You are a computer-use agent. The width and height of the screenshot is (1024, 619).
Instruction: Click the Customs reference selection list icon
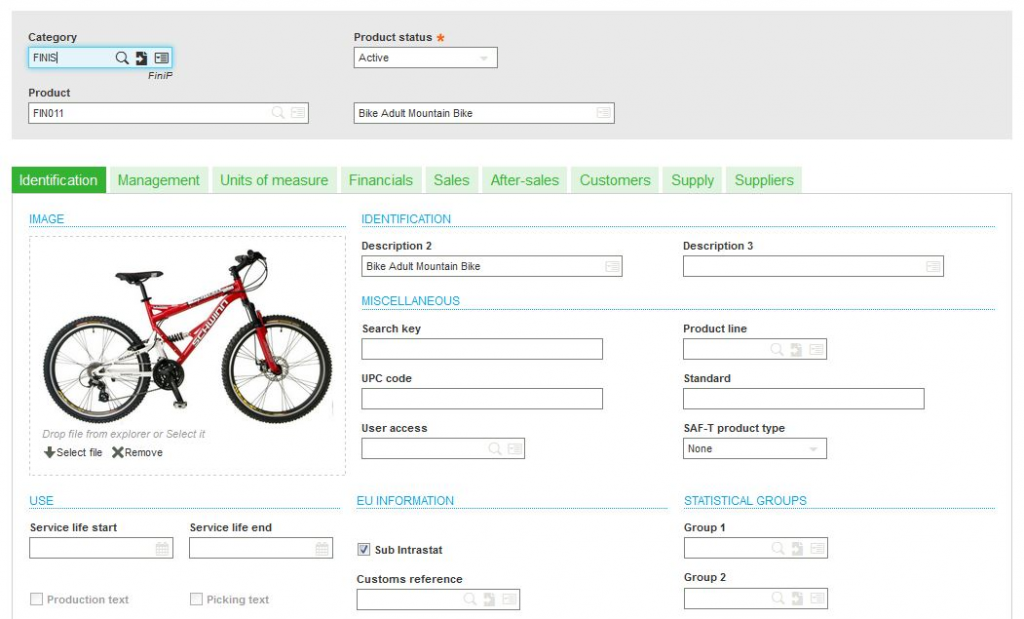pos(509,599)
